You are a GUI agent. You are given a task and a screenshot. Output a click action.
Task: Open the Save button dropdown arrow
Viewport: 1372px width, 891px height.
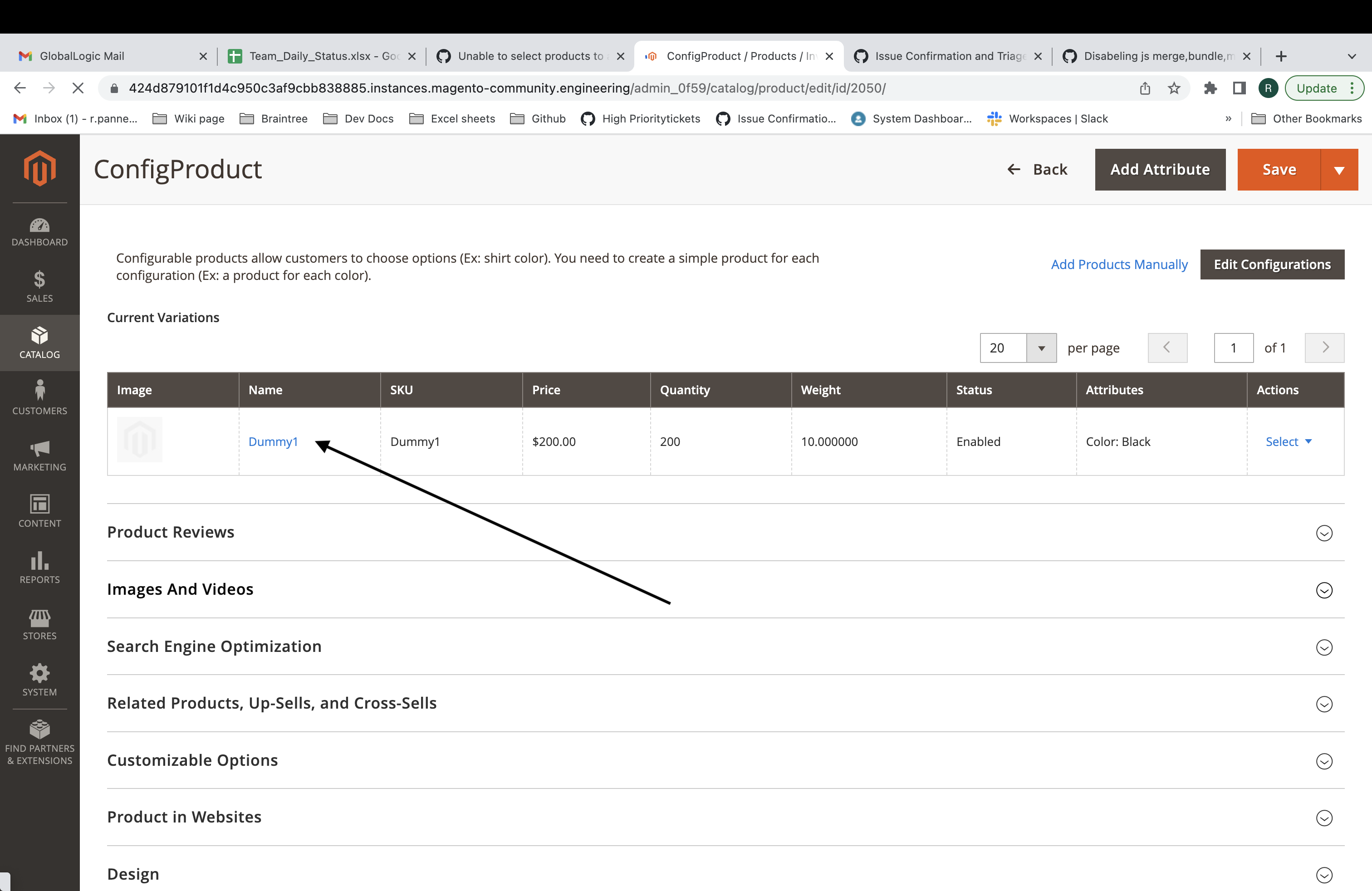[1340, 169]
